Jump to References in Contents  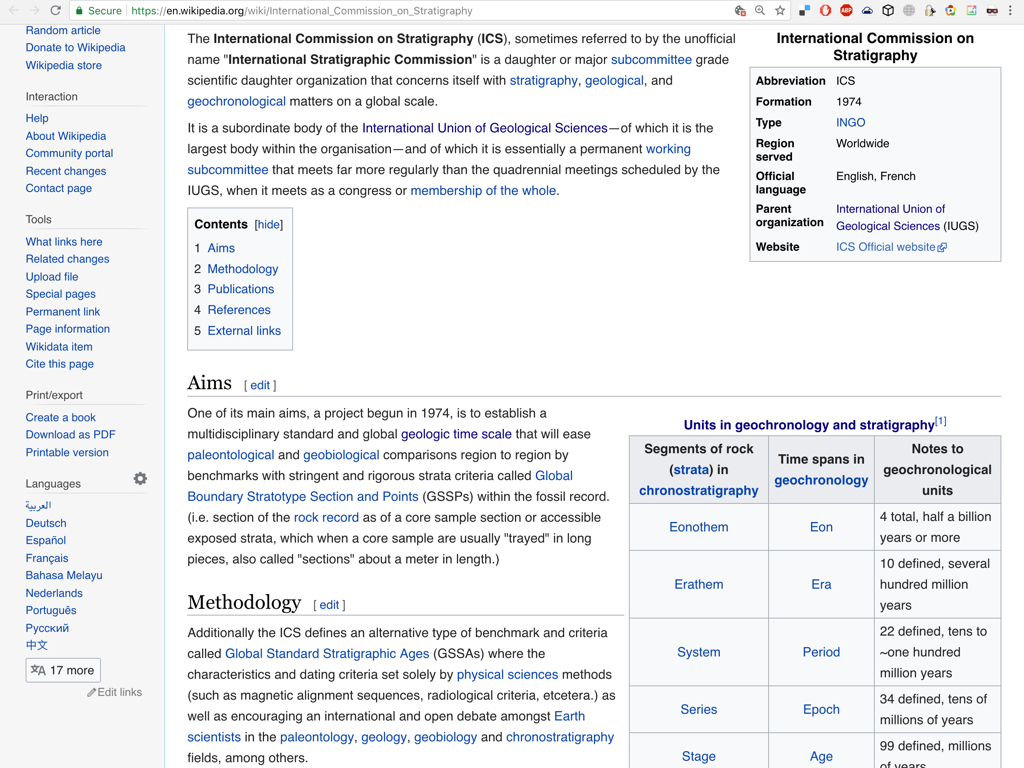pos(239,310)
